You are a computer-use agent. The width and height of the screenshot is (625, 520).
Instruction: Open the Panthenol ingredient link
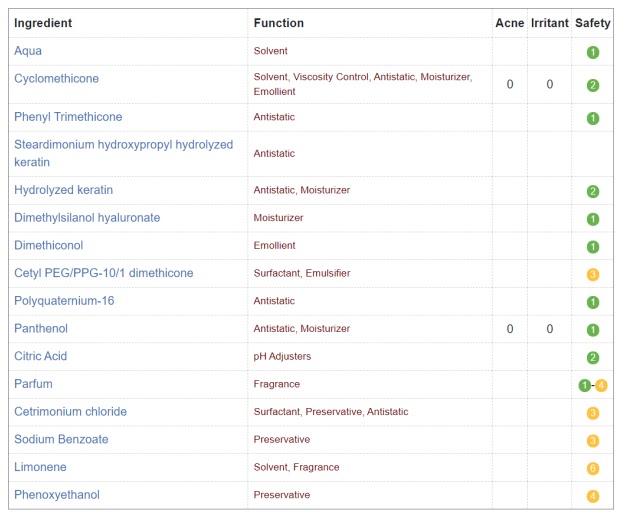click(41, 328)
